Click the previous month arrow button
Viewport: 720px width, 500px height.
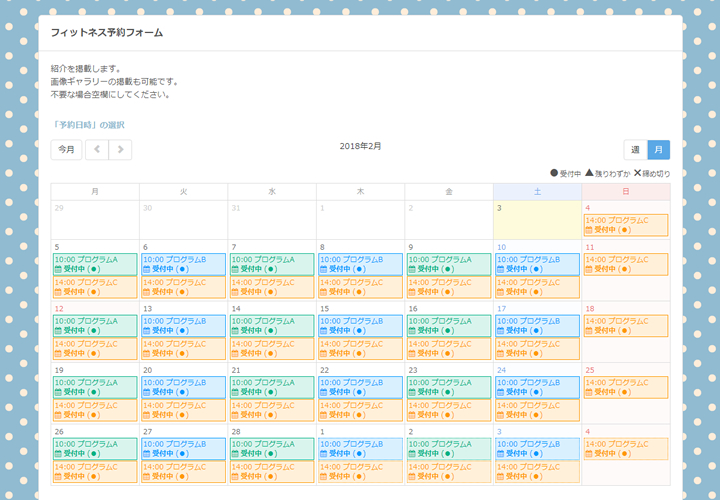(x=96, y=150)
